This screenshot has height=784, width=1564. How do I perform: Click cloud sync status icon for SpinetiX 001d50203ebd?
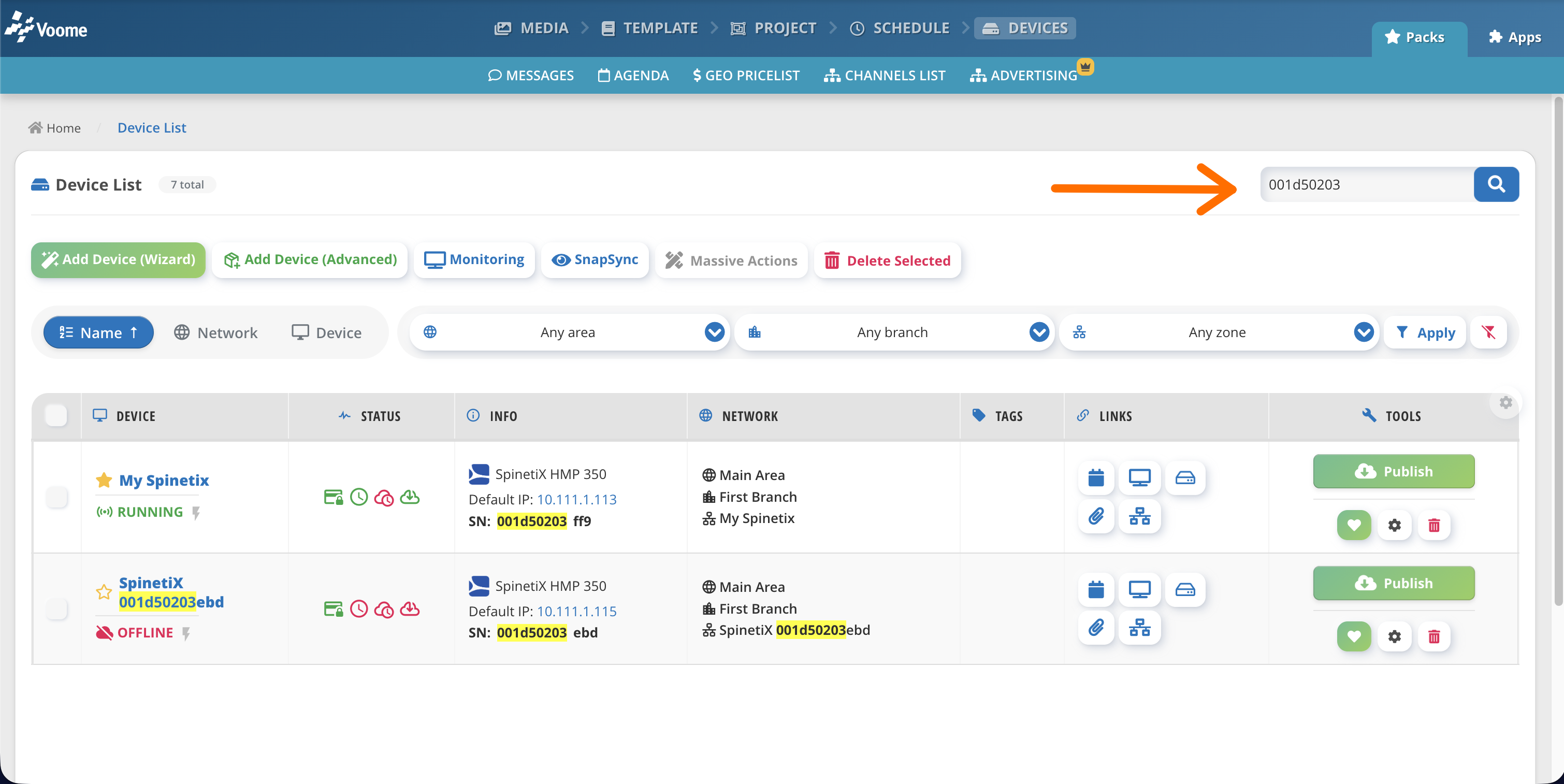384,609
